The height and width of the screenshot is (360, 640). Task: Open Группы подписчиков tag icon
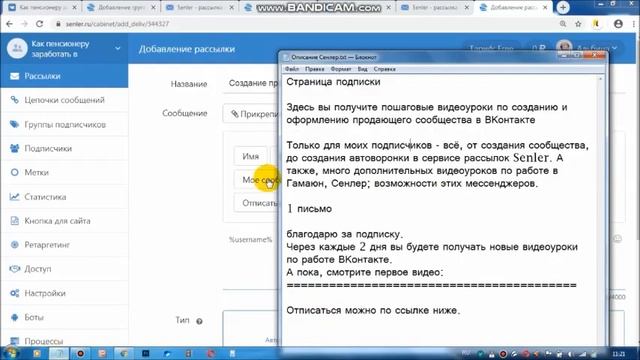click(x=15, y=124)
